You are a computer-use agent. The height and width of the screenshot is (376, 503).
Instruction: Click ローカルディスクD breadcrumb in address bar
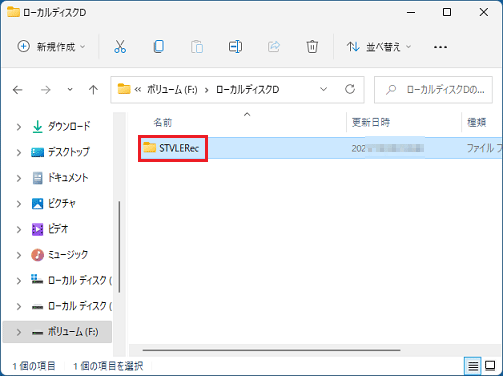248,90
